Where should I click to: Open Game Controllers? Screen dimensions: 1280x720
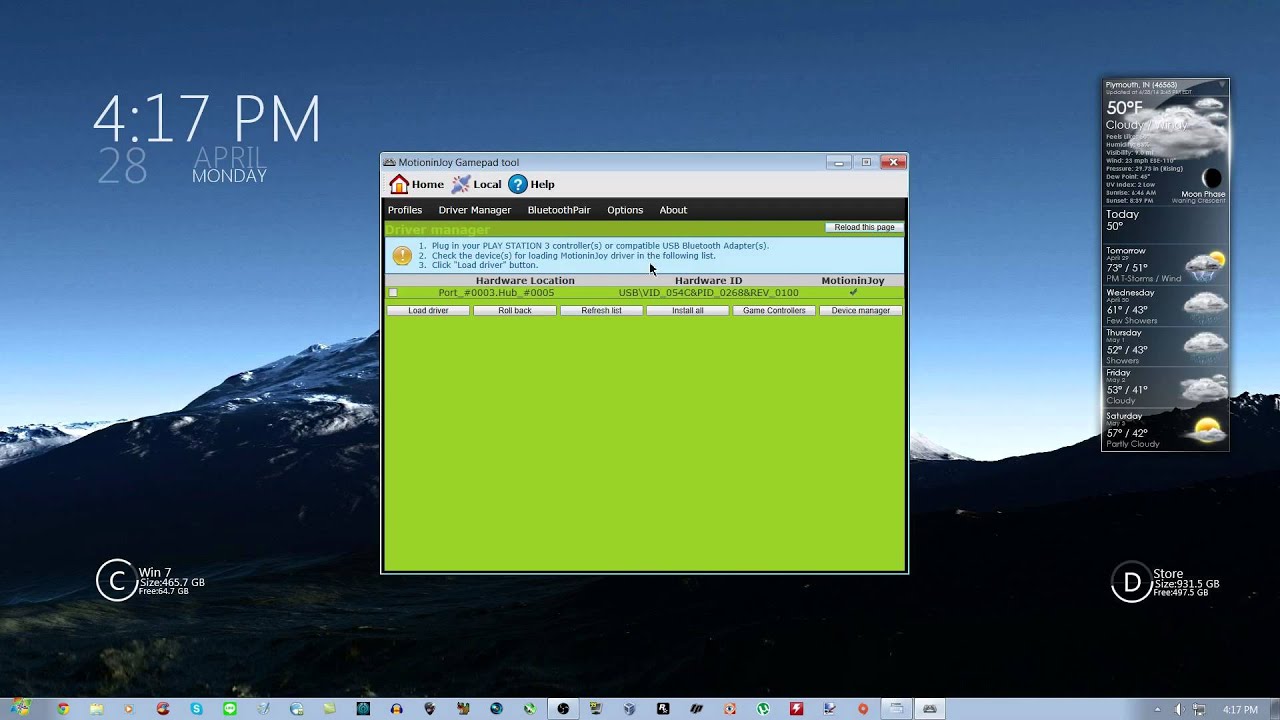774,311
